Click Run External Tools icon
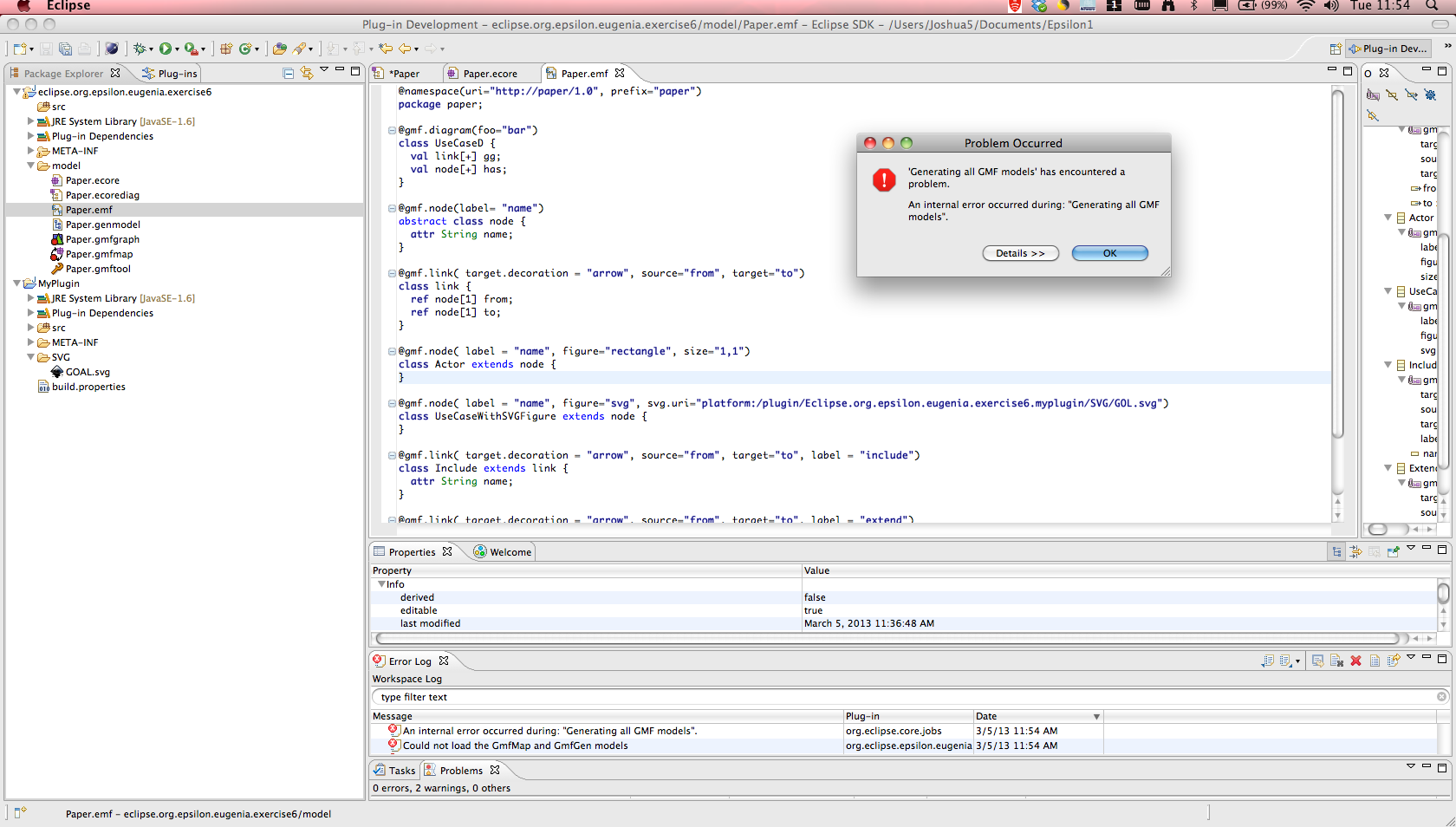The image size is (1456, 827). pyautogui.click(x=191, y=49)
